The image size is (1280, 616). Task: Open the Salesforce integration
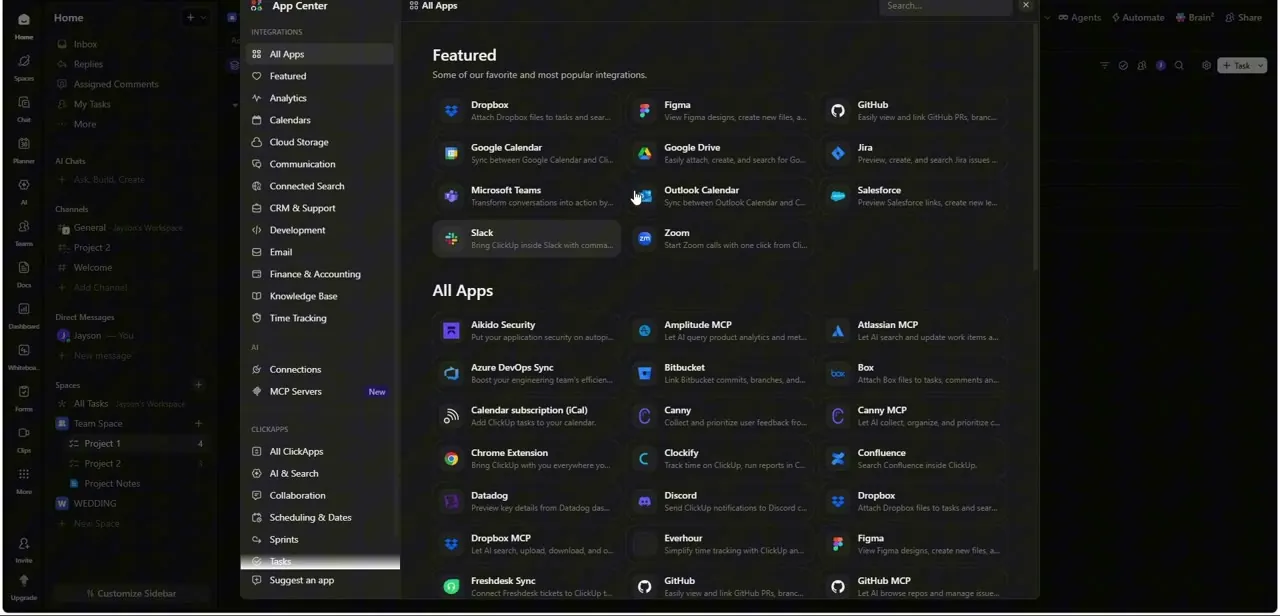coord(913,196)
